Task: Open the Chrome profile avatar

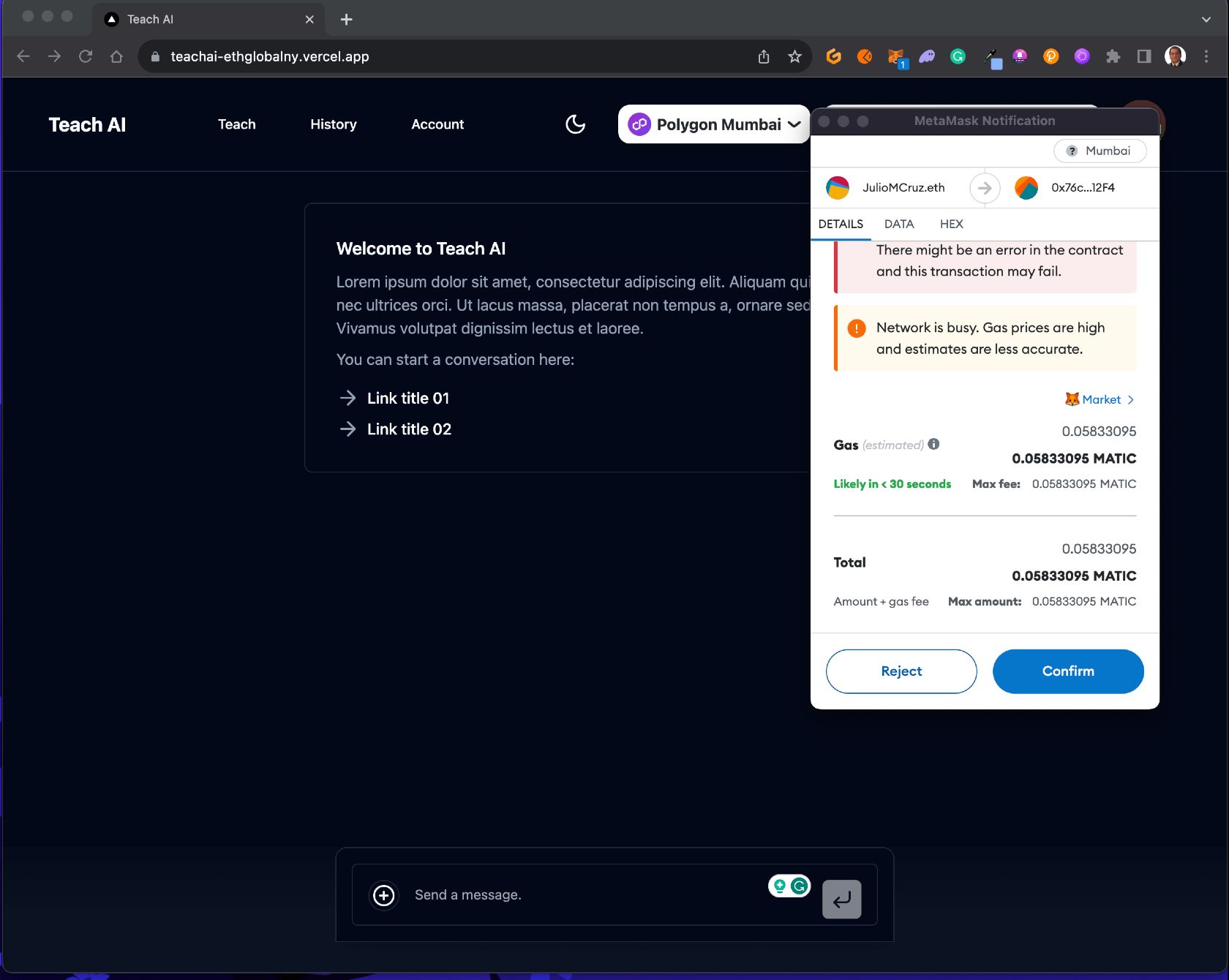Action: coord(1176,56)
